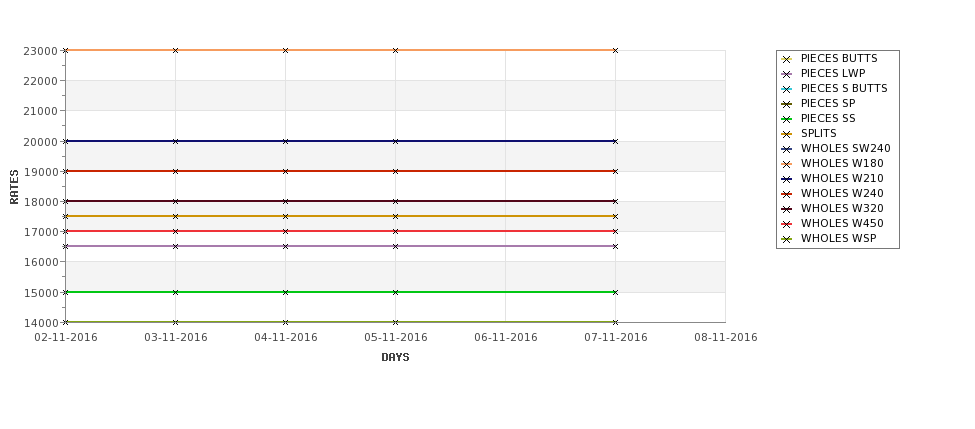Click the PIECES BUTTS legend marker icon
This screenshot has height=429, width=975.
pos(787,59)
